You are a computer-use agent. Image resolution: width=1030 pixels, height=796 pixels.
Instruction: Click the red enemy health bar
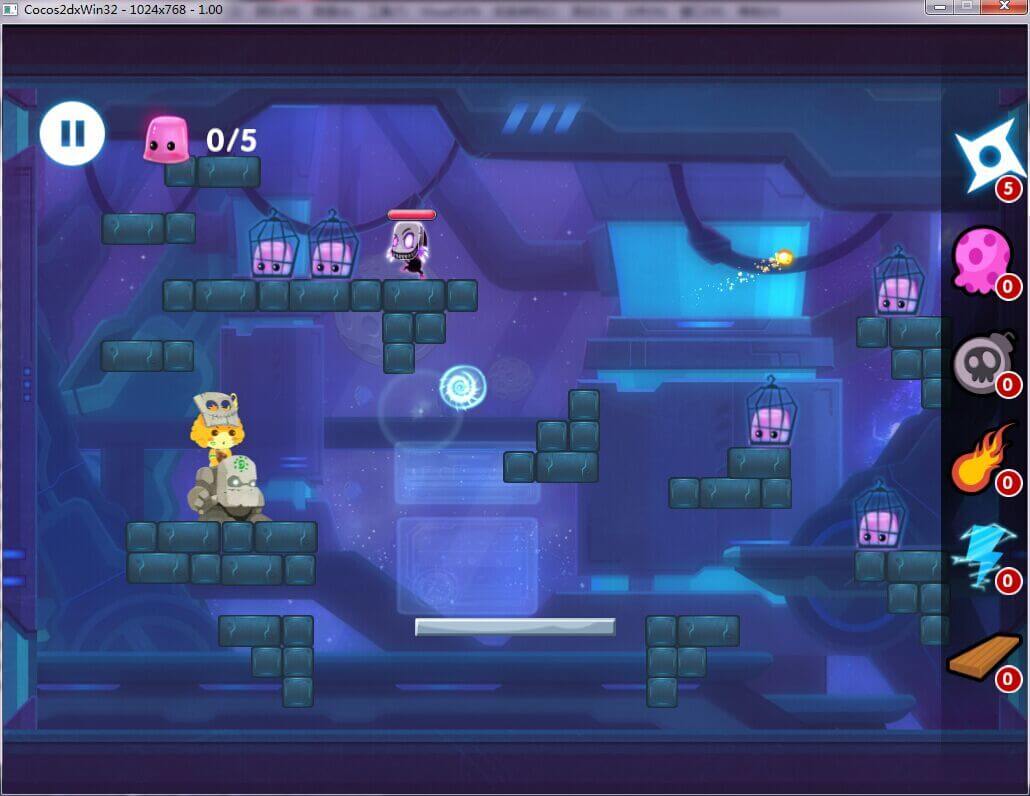(x=411, y=214)
